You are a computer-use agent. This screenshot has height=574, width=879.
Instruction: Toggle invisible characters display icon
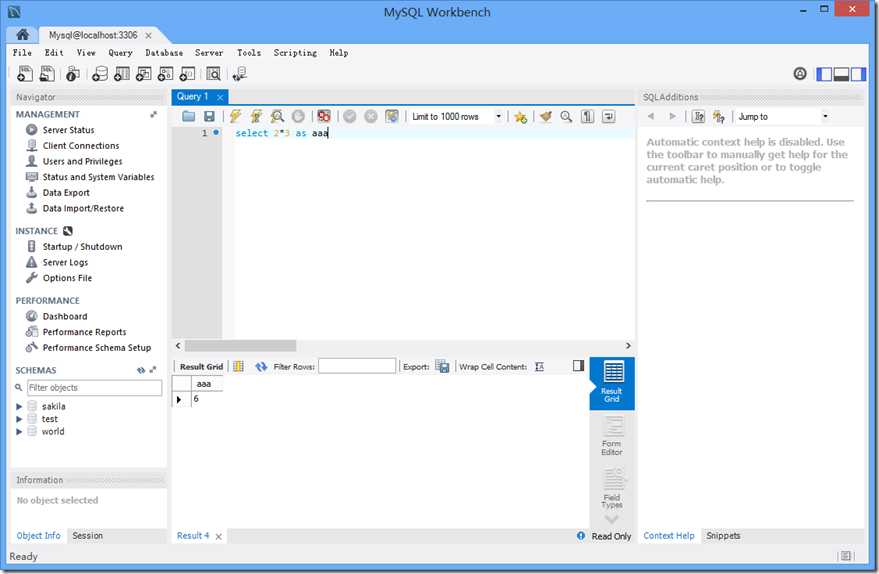pos(587,116)
